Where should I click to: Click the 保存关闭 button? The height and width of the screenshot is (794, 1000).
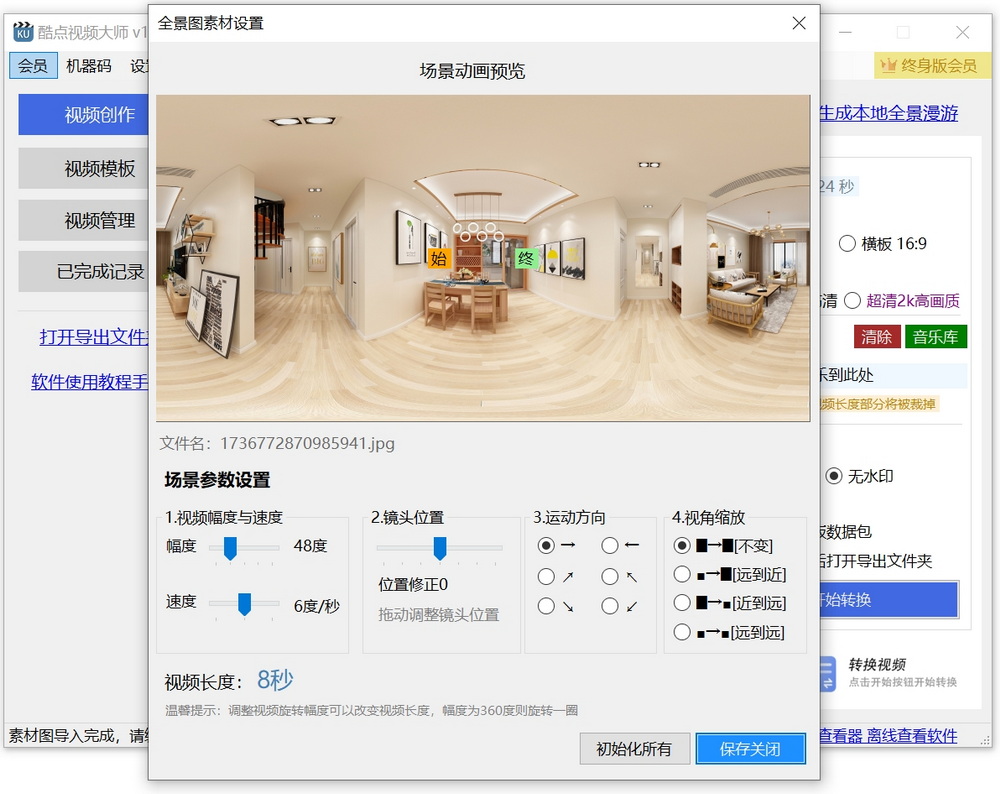coord(751,749)
